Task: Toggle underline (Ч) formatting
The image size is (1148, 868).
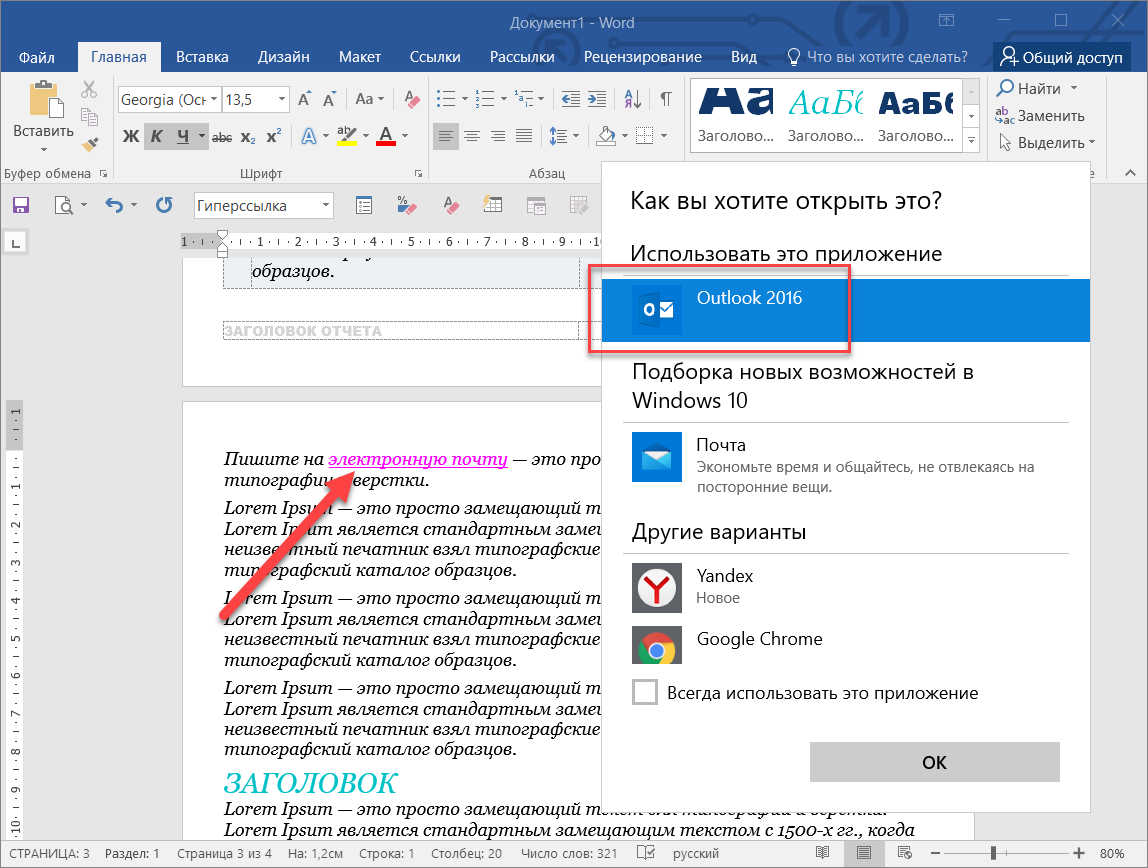Action: click(182, 136)
